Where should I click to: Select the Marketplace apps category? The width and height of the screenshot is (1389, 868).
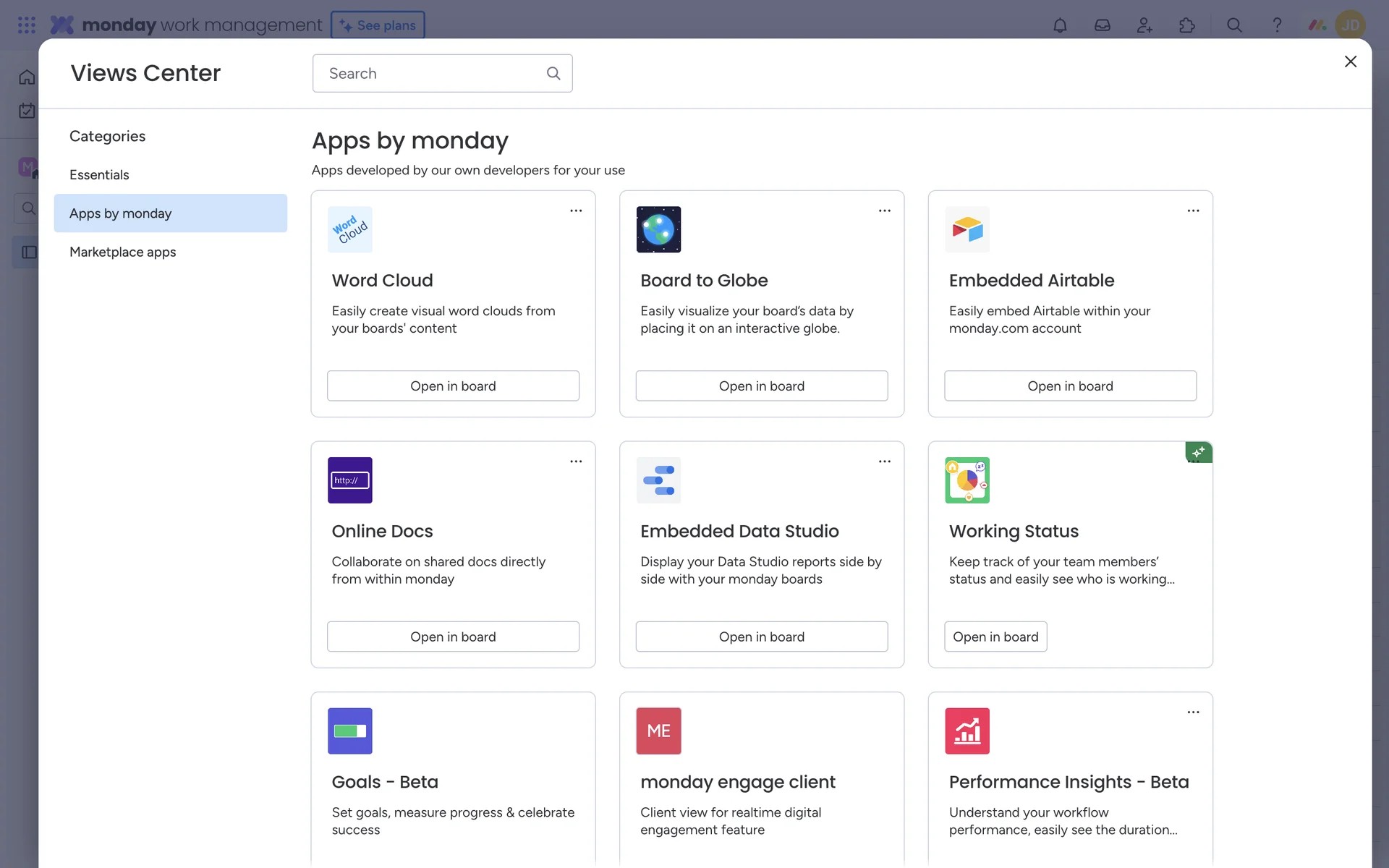tap(123, 252)
